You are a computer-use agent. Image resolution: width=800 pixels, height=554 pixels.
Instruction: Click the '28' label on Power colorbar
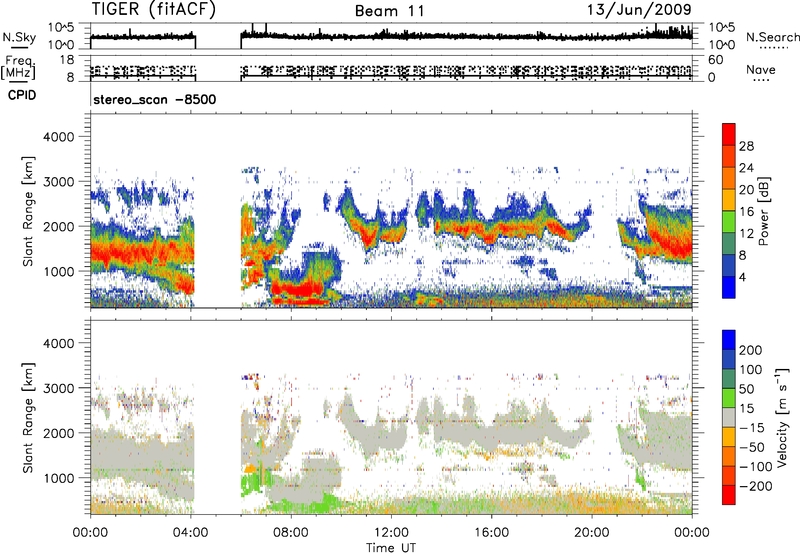746,146
